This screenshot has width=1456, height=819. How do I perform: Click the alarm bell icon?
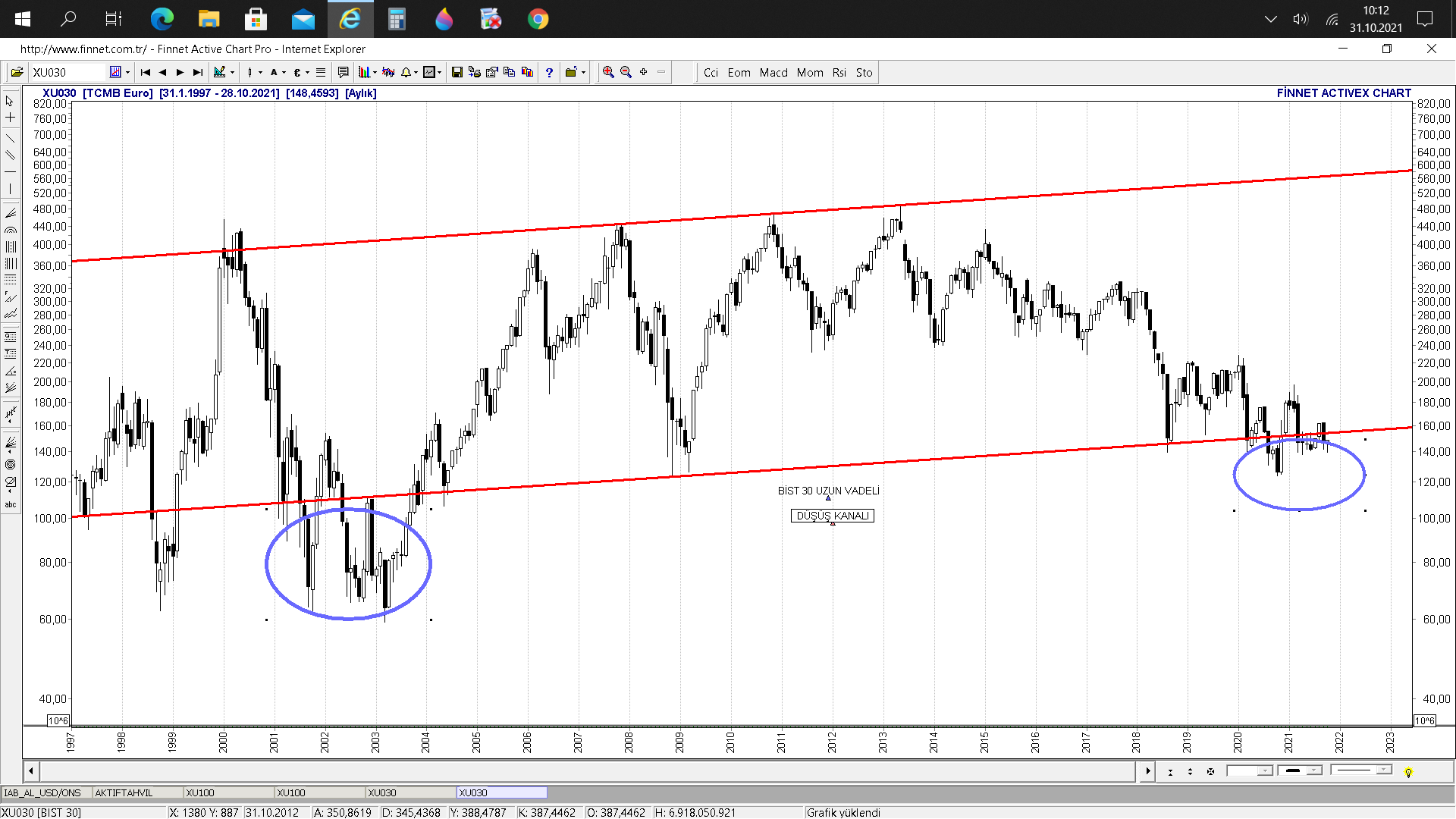click(406, 73)
